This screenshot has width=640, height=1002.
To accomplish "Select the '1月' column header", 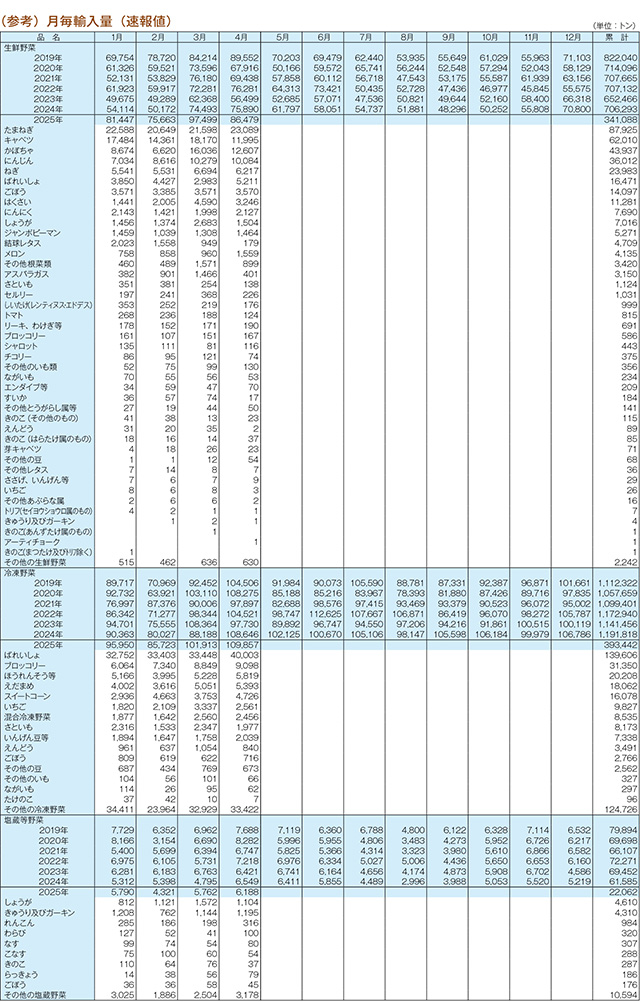I will (x=116, y=37).
